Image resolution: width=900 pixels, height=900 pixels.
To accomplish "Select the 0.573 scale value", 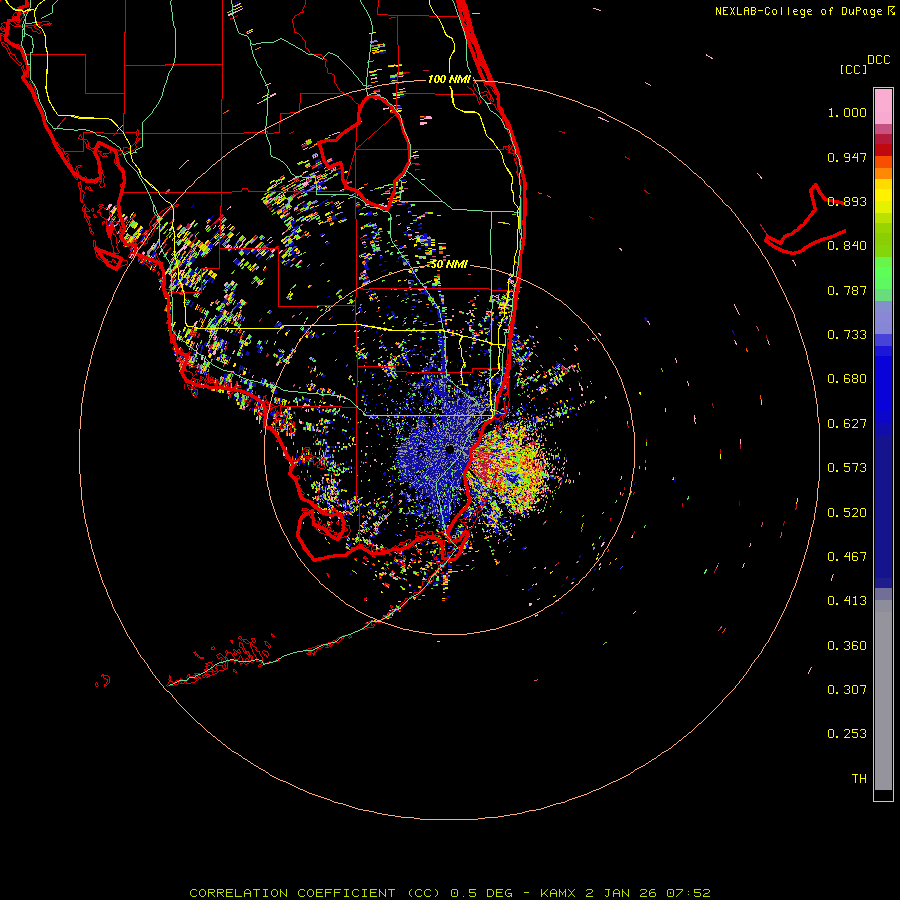I will [x=847, y=468].
